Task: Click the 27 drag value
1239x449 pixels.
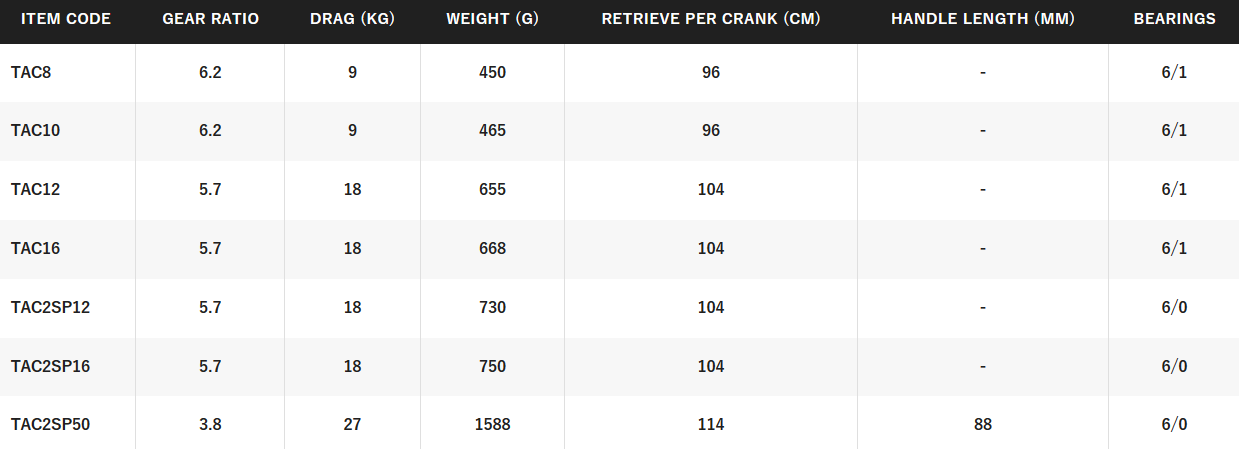Action: point(352,425)
